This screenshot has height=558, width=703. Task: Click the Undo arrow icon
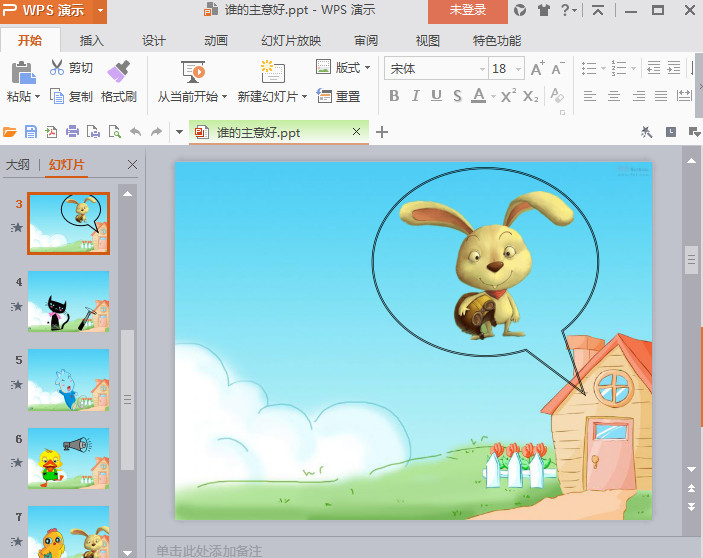click(x=135, y=132)
